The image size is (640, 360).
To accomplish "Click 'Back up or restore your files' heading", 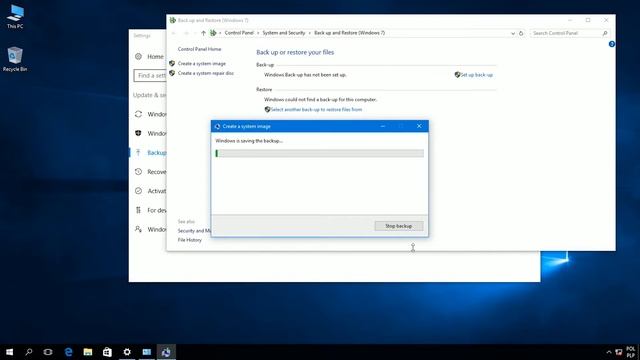I will pos(295,52).
